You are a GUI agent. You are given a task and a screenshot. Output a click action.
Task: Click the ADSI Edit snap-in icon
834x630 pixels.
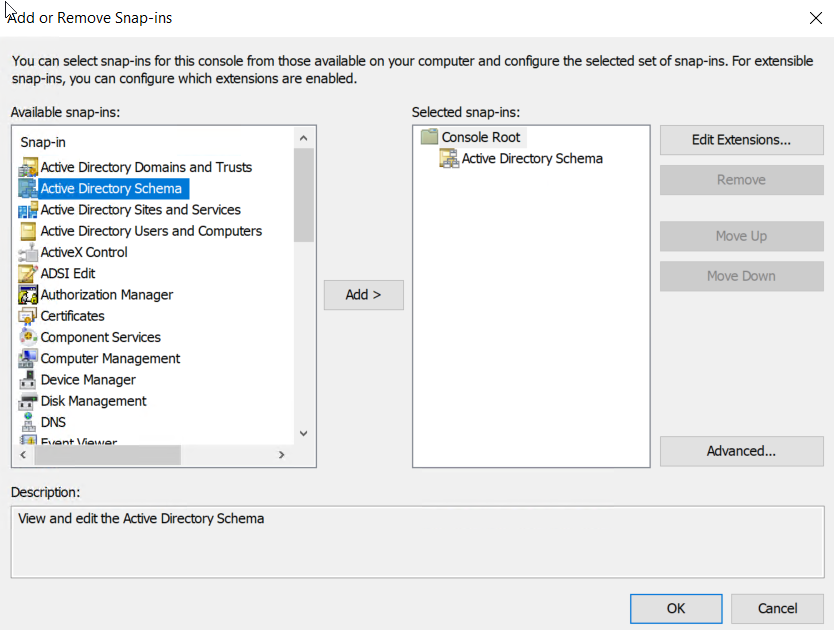pos(28,273)
